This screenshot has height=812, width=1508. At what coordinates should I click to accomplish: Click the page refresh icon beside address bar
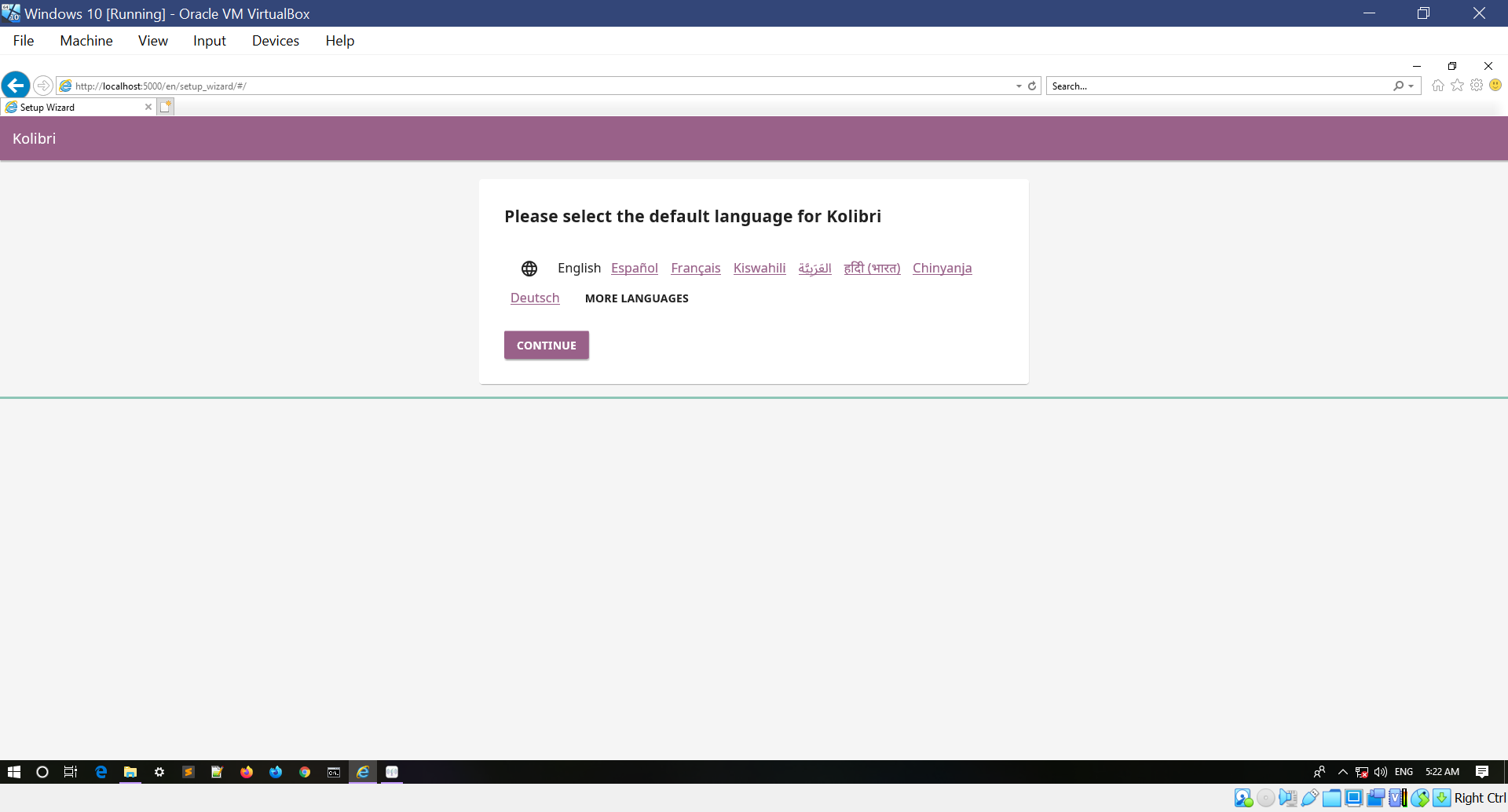(1031, 86)
